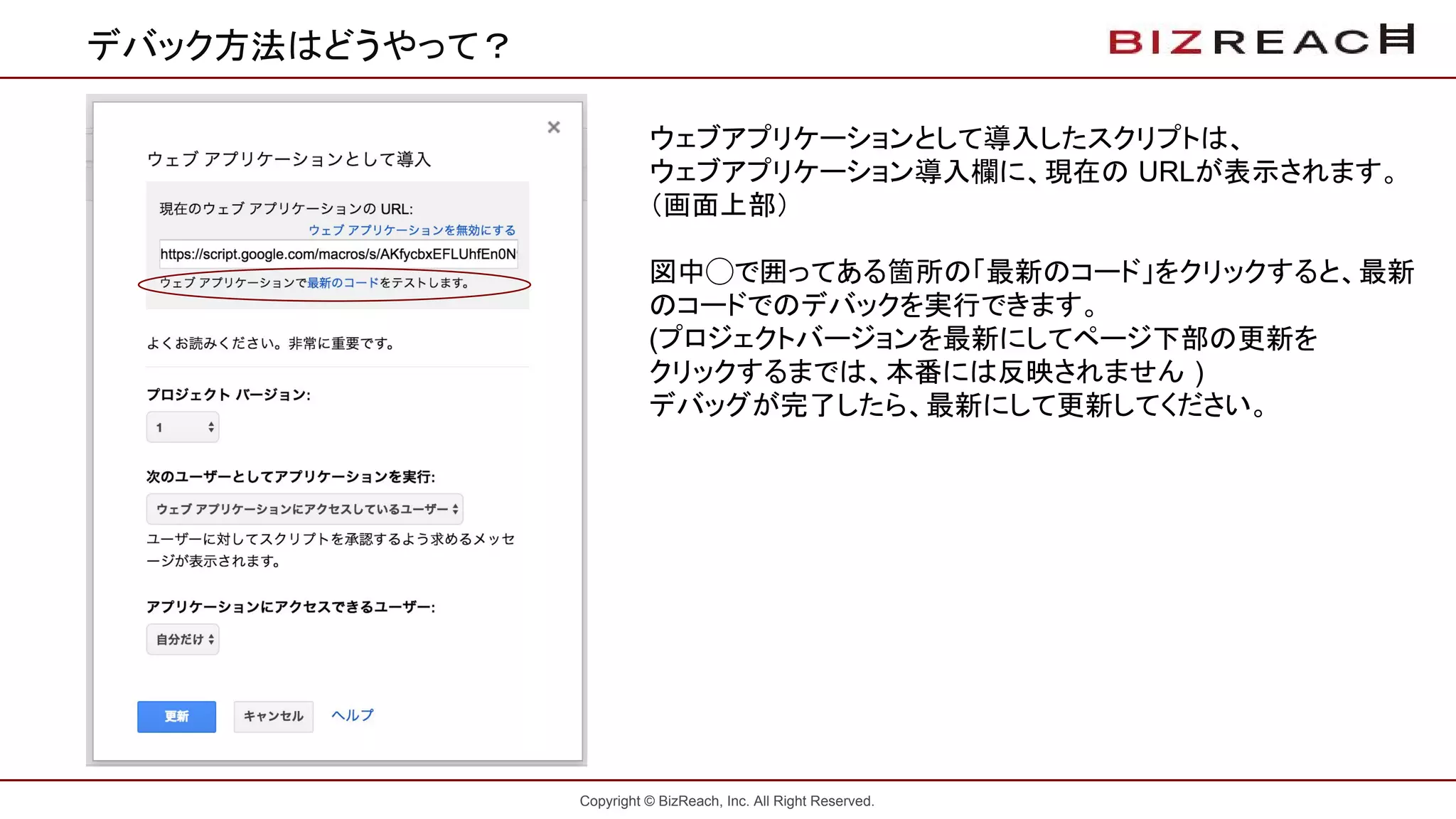Viewport: 1456px width, 819px height.
Task: Click the link to disable the web application
Action: click(x=412, y=230)
